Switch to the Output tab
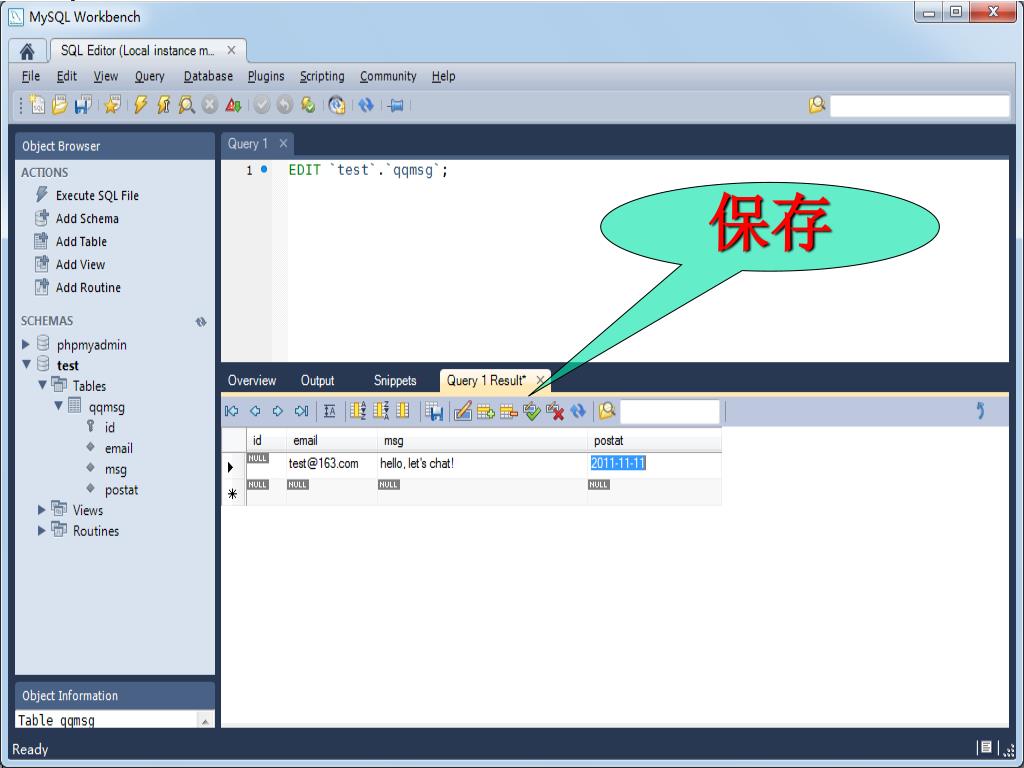The height and width of the screenshot is (768, 1024). [x=317, y=381]
